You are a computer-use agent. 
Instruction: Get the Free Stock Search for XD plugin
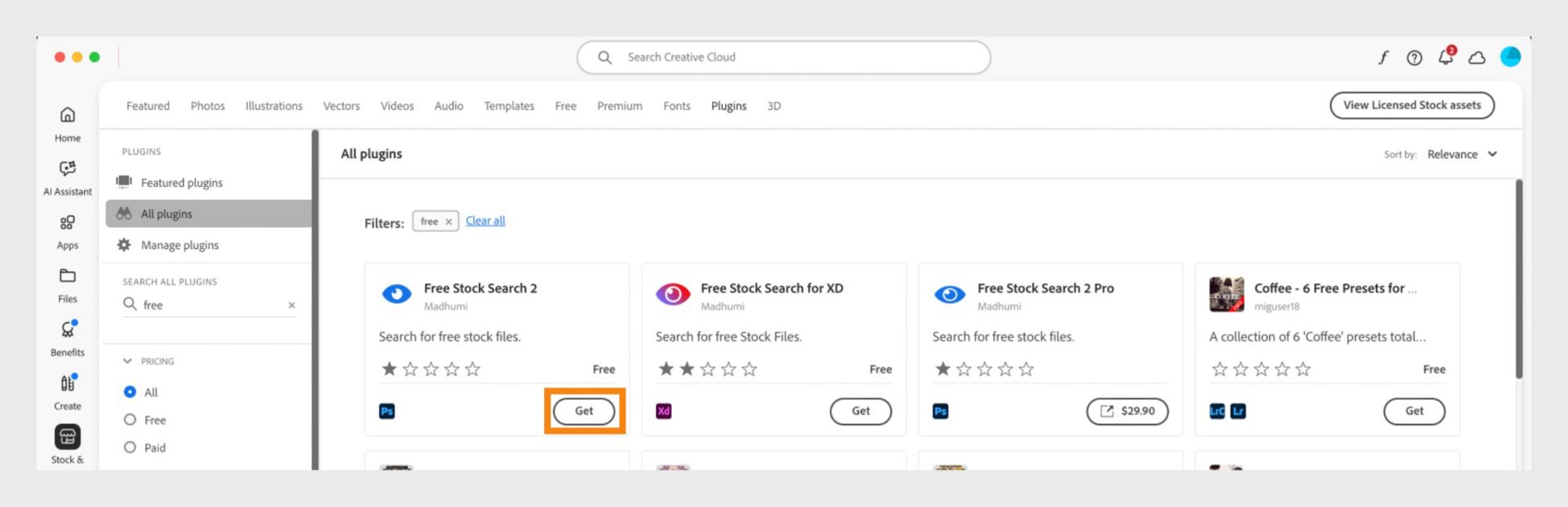pos(860,411)
